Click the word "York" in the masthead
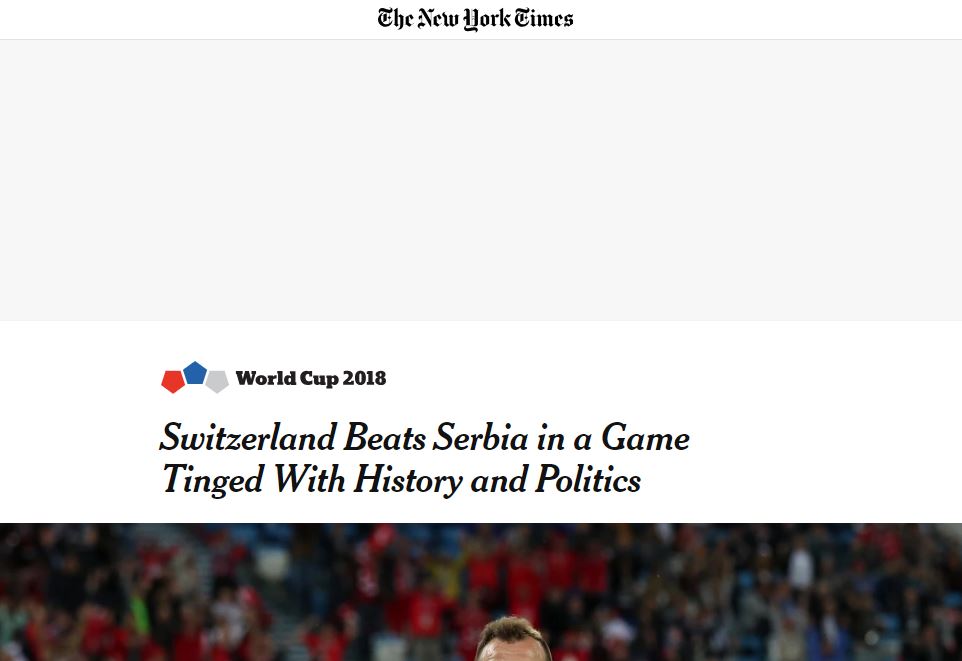The height and width of the screenshot is (661, 962). pos(486,19)
